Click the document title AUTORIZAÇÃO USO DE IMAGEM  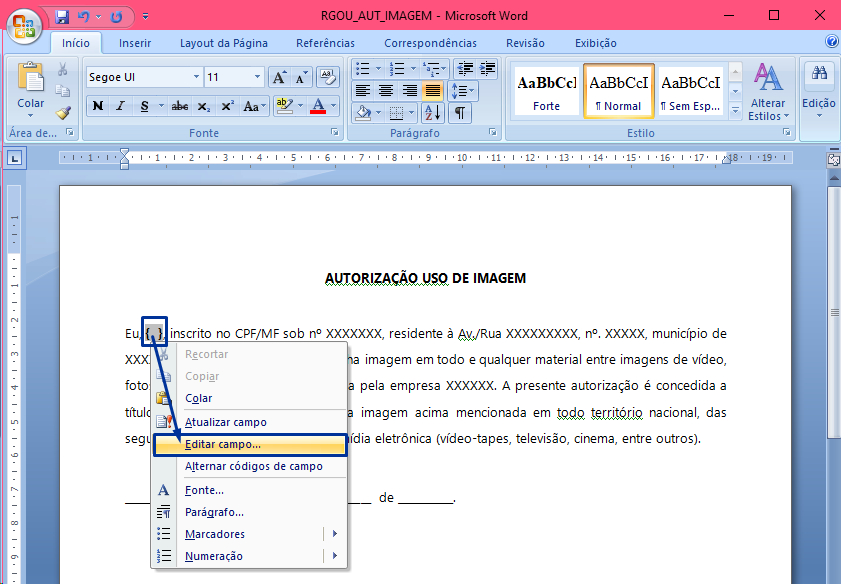tap(425, 278)
